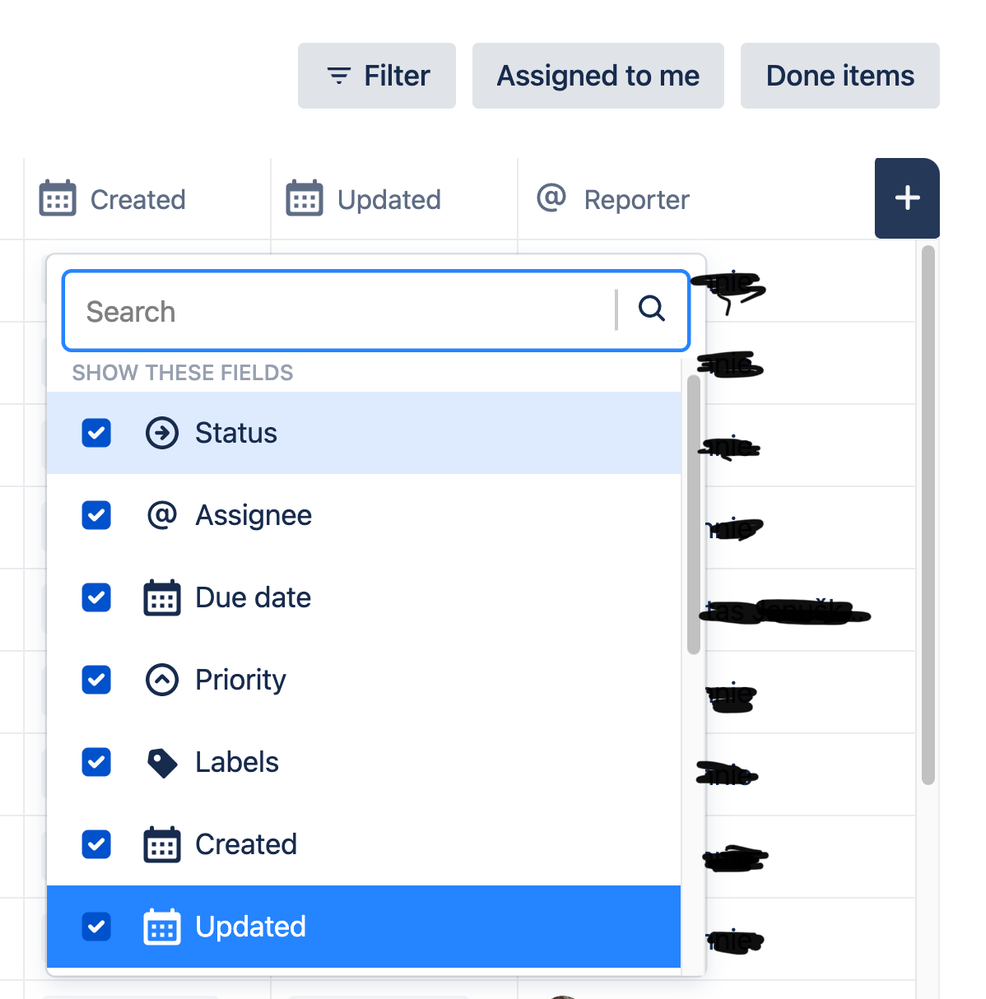Screen dimensions: 986x999
Task: Uncheck the Status field checkbox
Action: 96,432
